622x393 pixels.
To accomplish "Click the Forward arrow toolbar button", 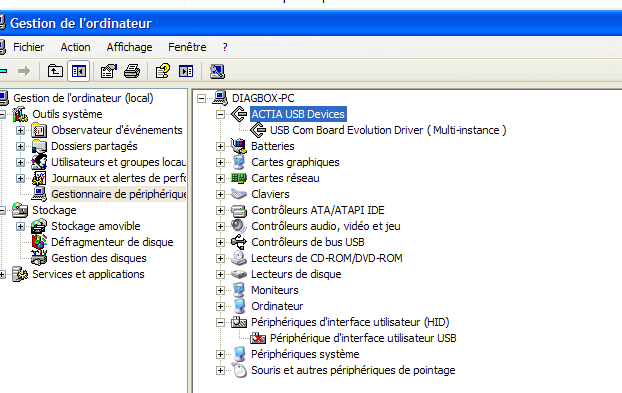I will pyautogui.click(x=24, y=71).
